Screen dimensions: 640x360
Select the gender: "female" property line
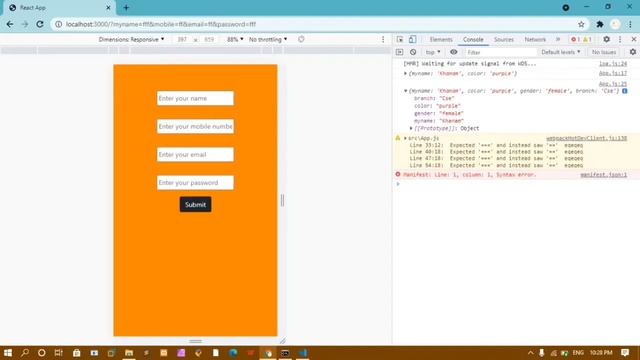tap(439, 113)
